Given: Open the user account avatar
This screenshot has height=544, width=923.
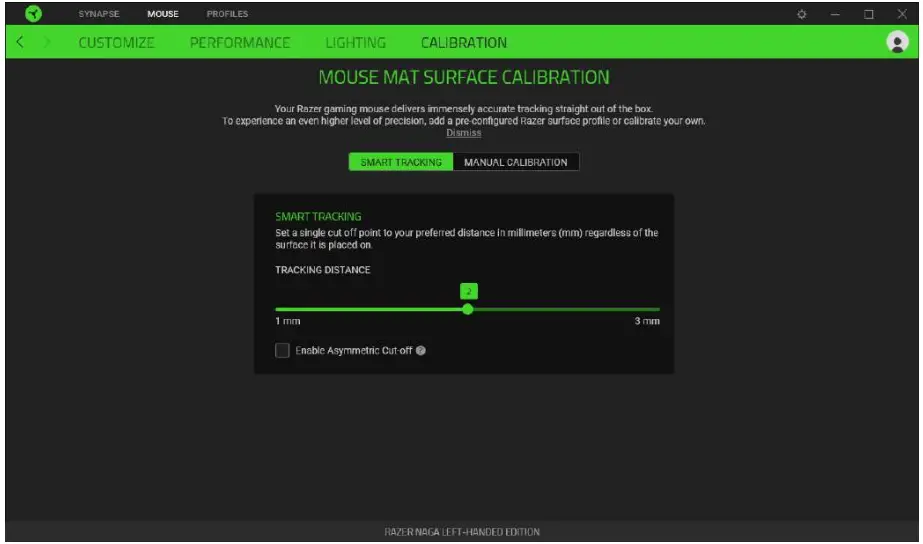Looking at the screenshot, I should click(x=897, y=42).
